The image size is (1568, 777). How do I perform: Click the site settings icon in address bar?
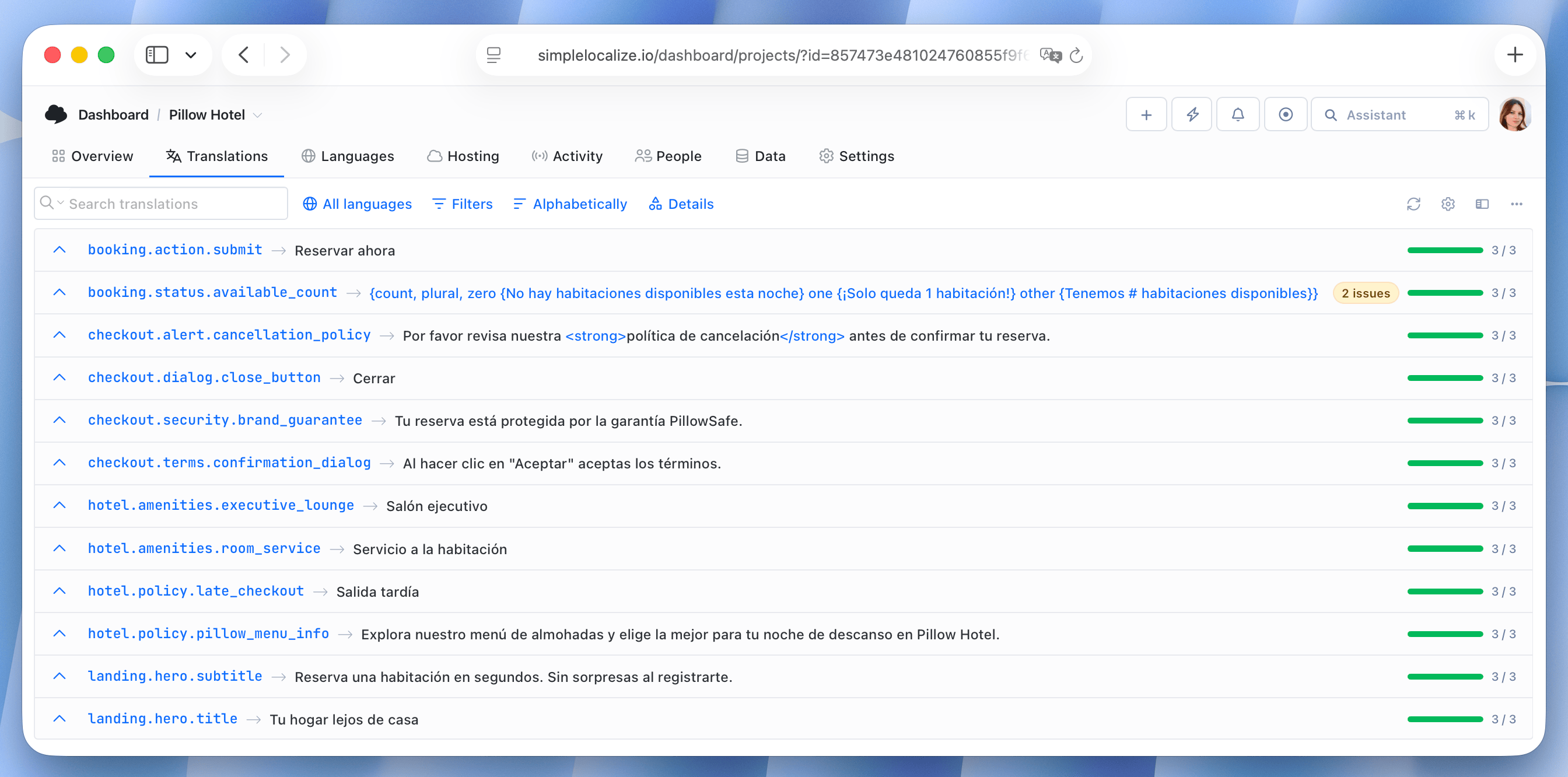click(494, 55)
